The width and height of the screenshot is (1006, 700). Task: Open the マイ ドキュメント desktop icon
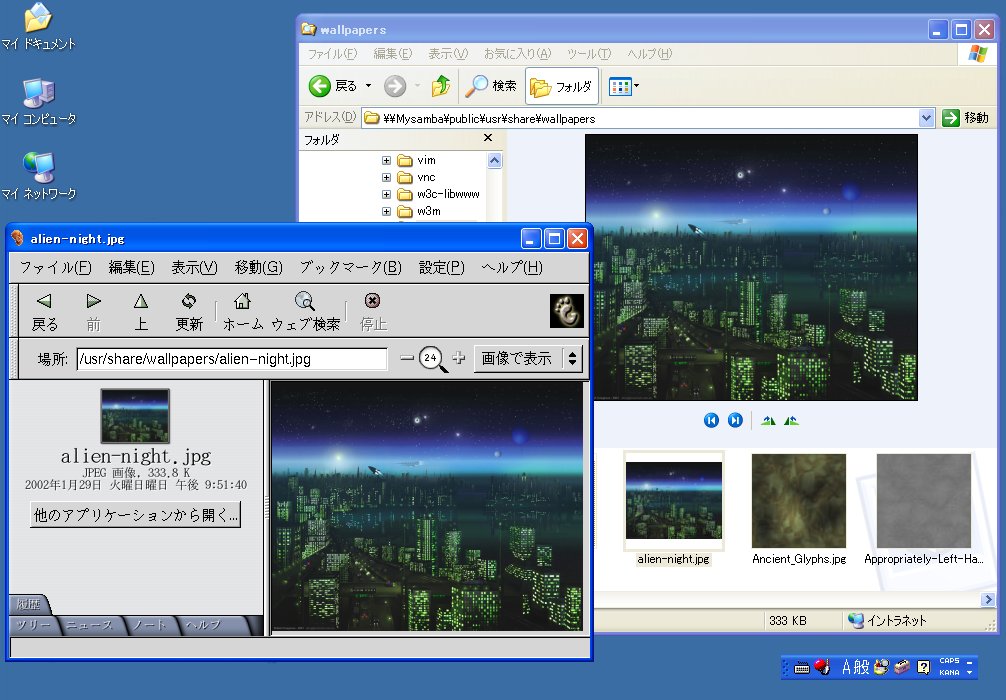tap(38, 26)
